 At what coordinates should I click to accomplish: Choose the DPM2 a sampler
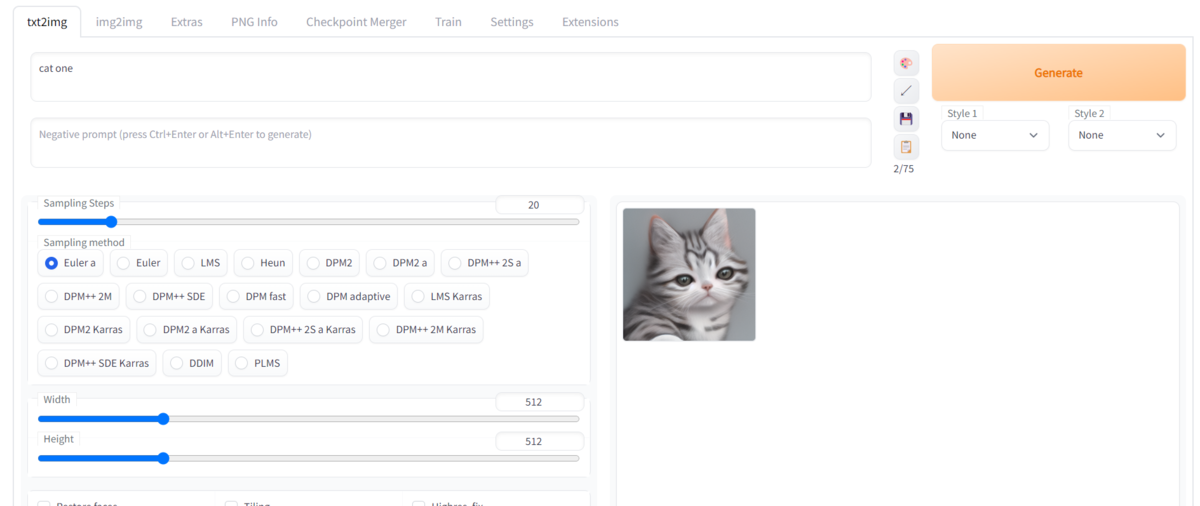400,263
